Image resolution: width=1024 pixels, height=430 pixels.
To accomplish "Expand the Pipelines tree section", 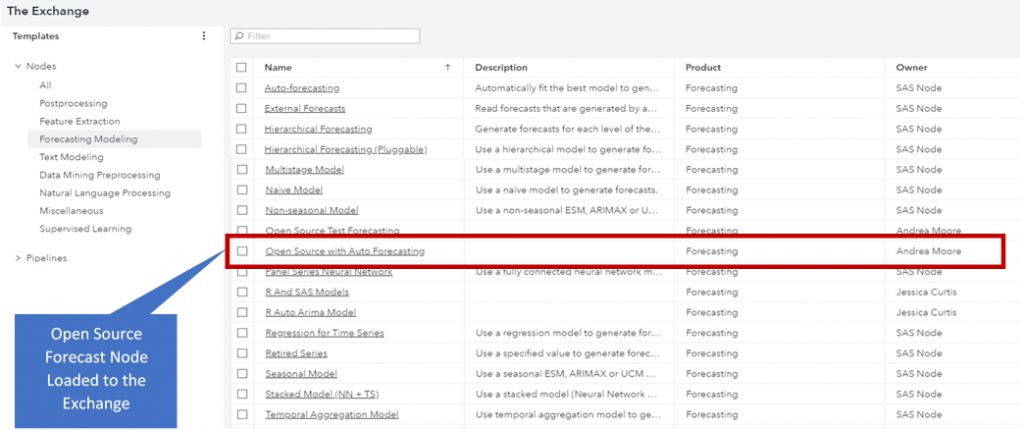I will (18, 258).
